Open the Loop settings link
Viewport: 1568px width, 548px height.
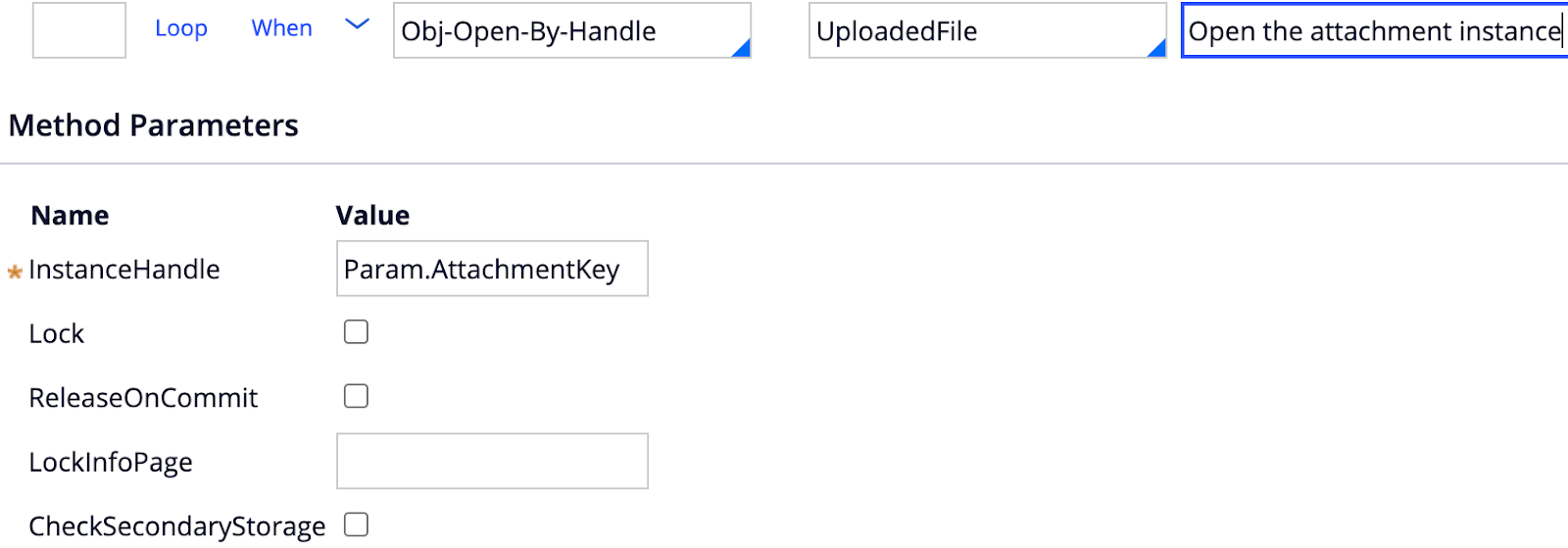pyautogui.click(x=181, y=28)
